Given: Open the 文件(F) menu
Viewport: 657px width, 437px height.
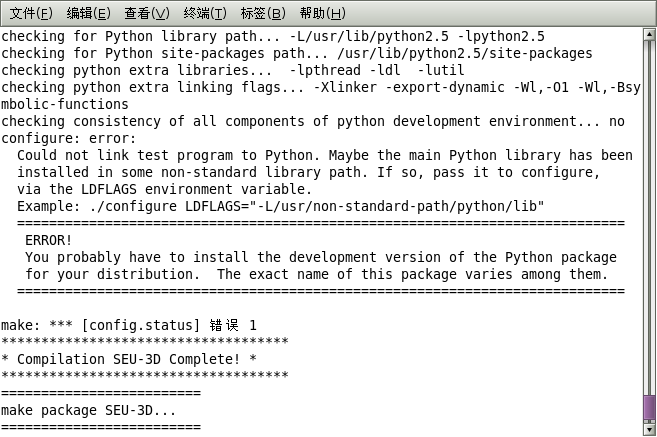Looking at the screenshot, I should click(31, 13).
